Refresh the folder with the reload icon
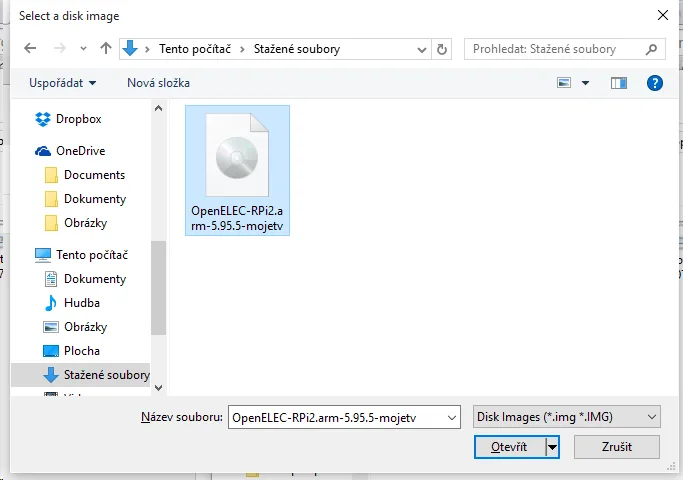Image resolution: width=683 pixels, height=480 pixels. pyautogui.click(x=442, y=49)
